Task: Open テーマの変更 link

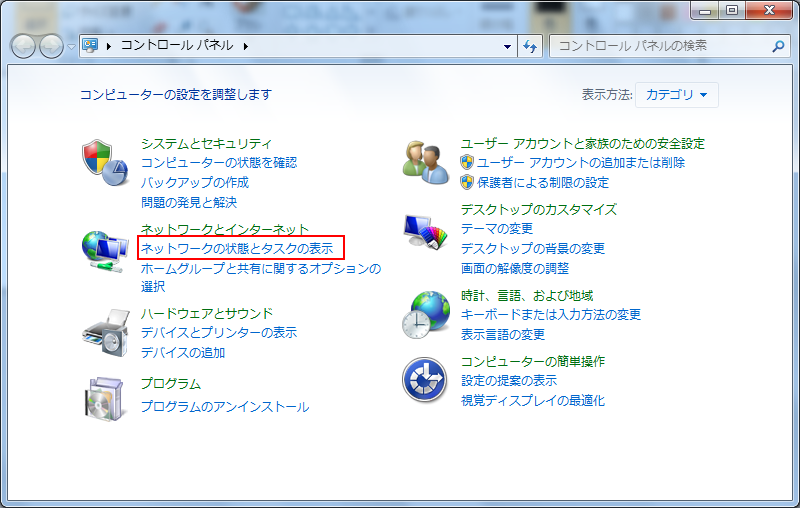Action: tap(496, 228)
